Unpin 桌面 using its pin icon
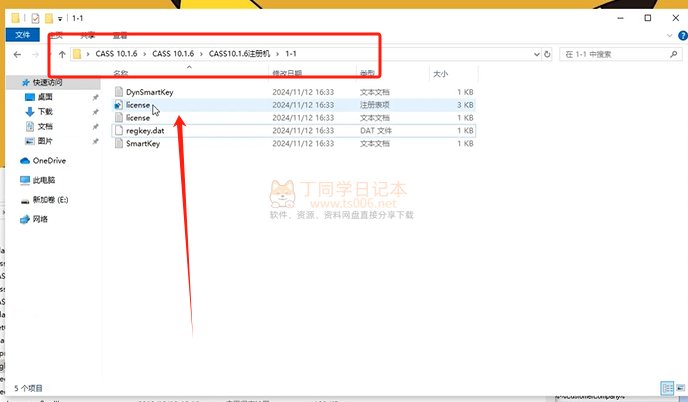688x402 pixels. pos(95,97)
